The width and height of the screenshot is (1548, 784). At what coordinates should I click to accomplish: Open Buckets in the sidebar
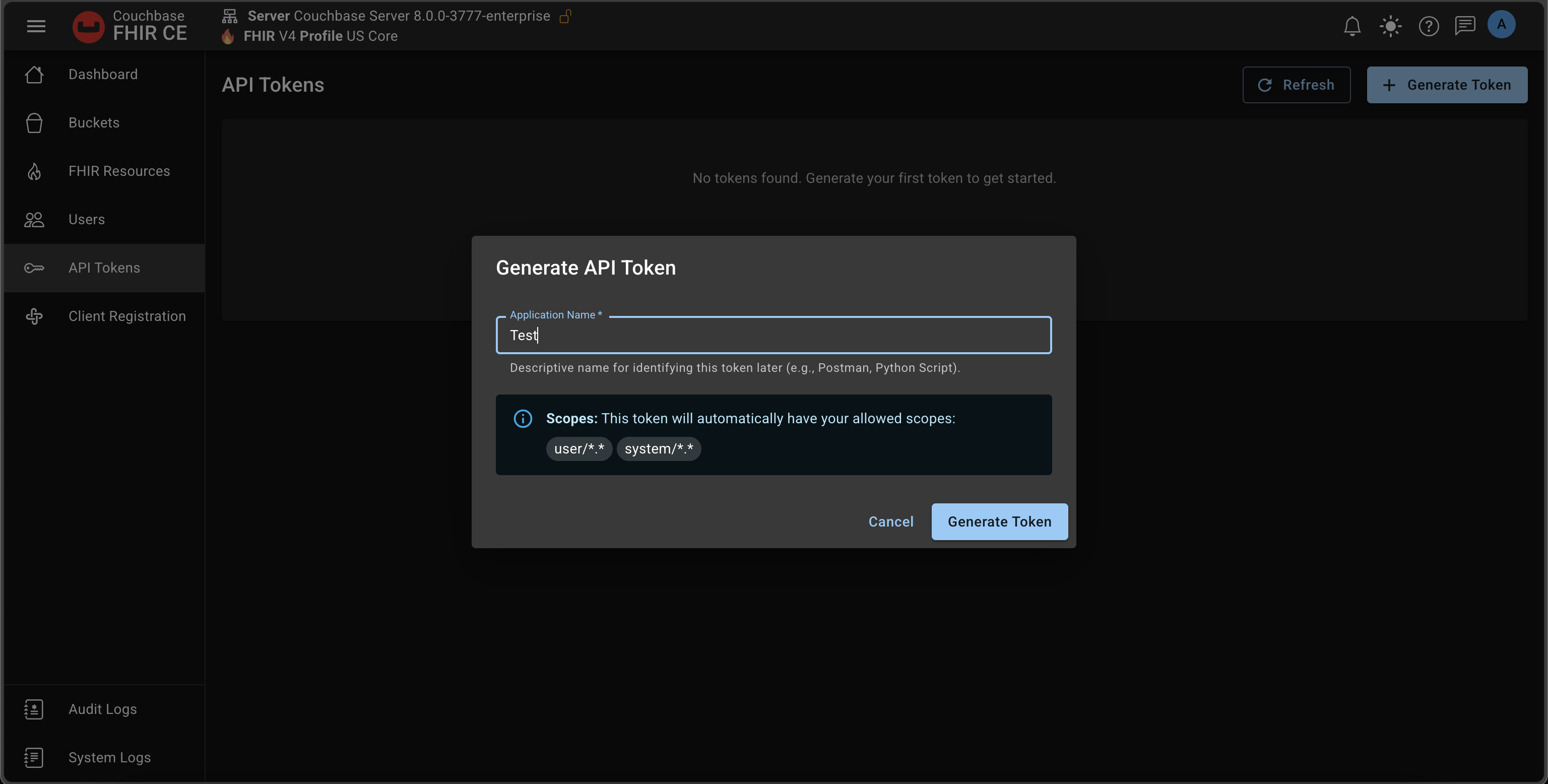pos(94,122)
